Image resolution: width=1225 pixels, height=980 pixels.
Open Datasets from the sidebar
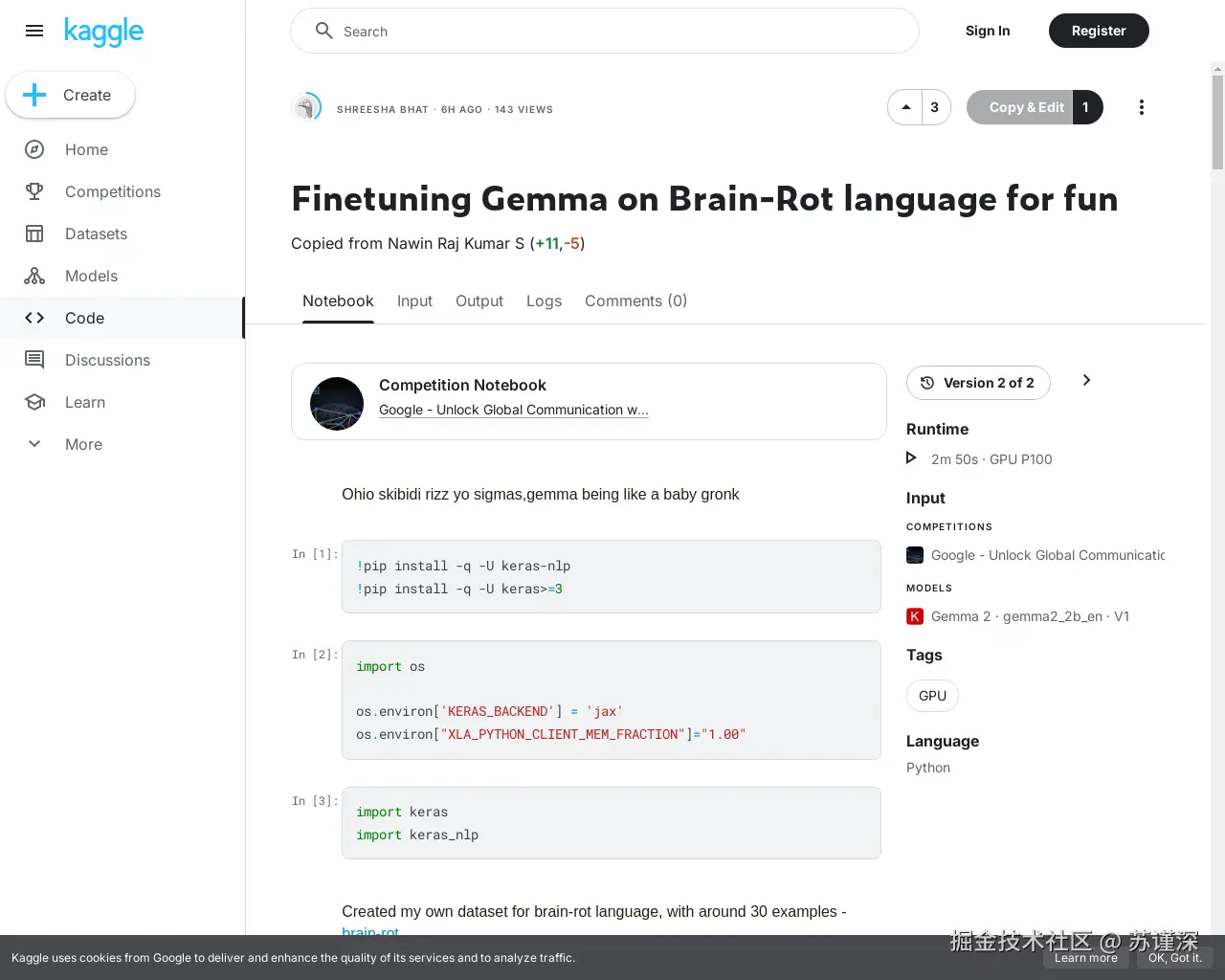[x=96, y=234]
